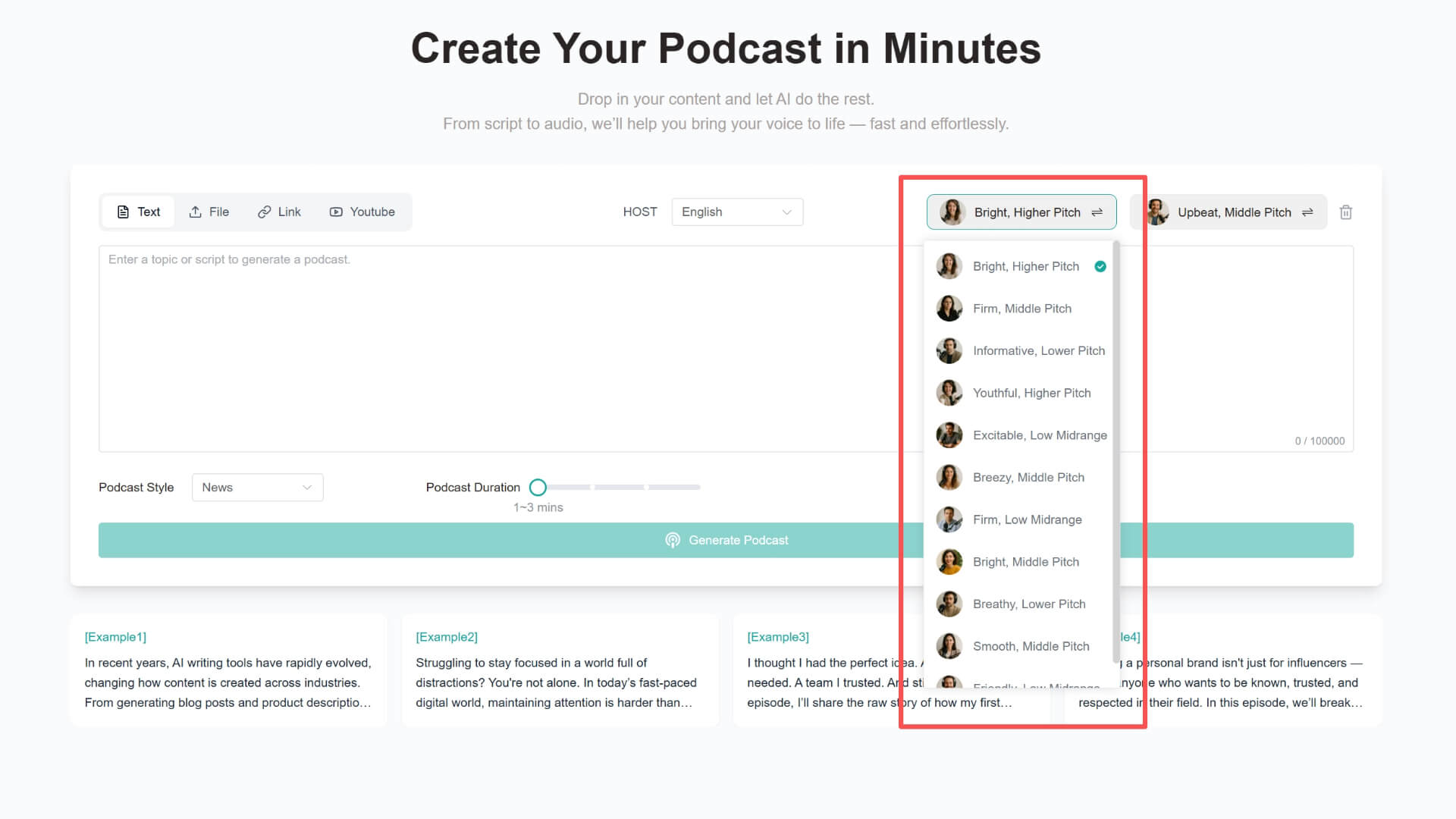Image resolution: width=1456 pixels, height=819 pixels.
Task: Choose the Excitable, Low Midrange voice avatar
Action: (949, 435)
